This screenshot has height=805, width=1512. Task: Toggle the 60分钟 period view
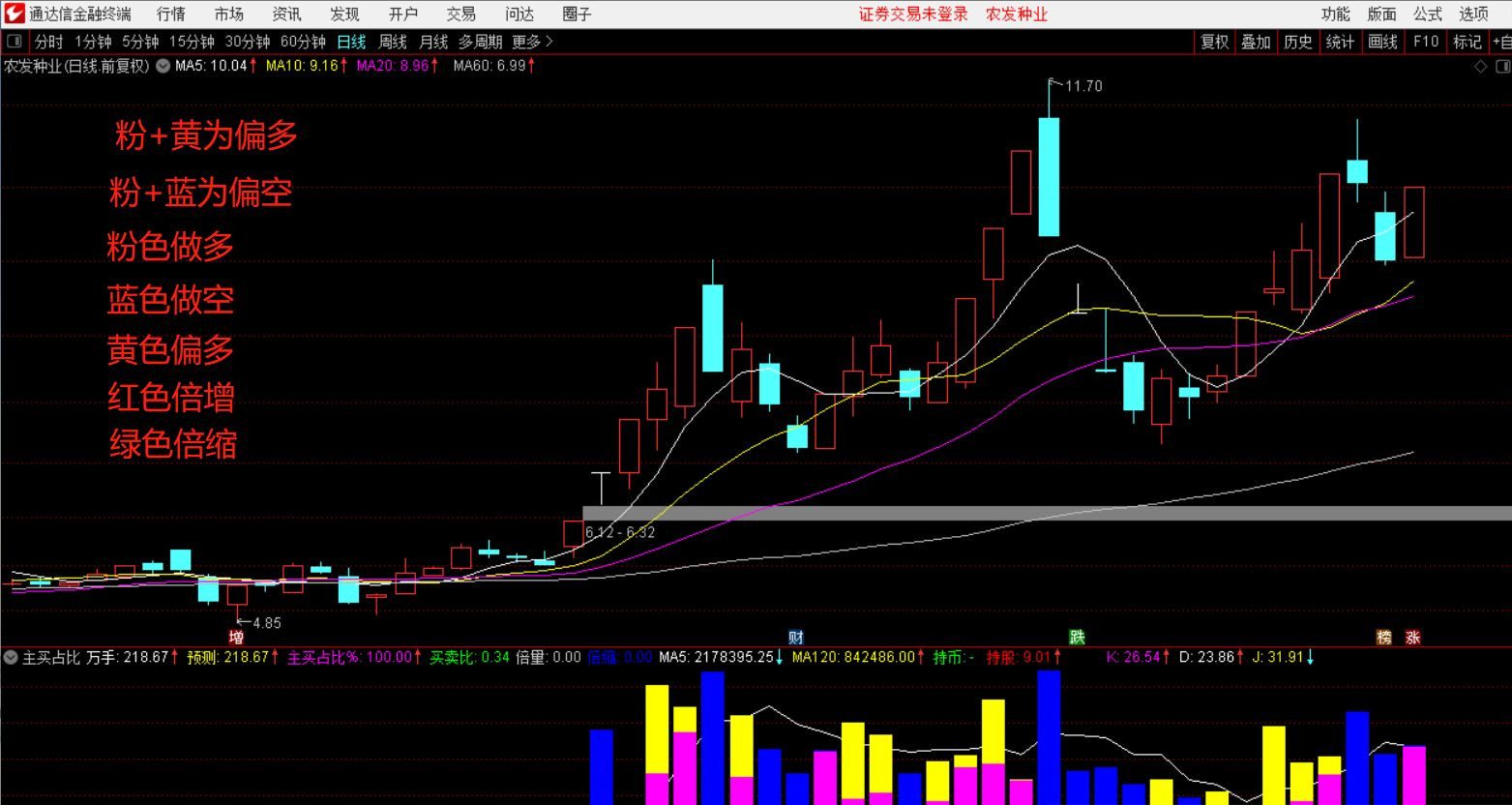click(x=303, y=42)
